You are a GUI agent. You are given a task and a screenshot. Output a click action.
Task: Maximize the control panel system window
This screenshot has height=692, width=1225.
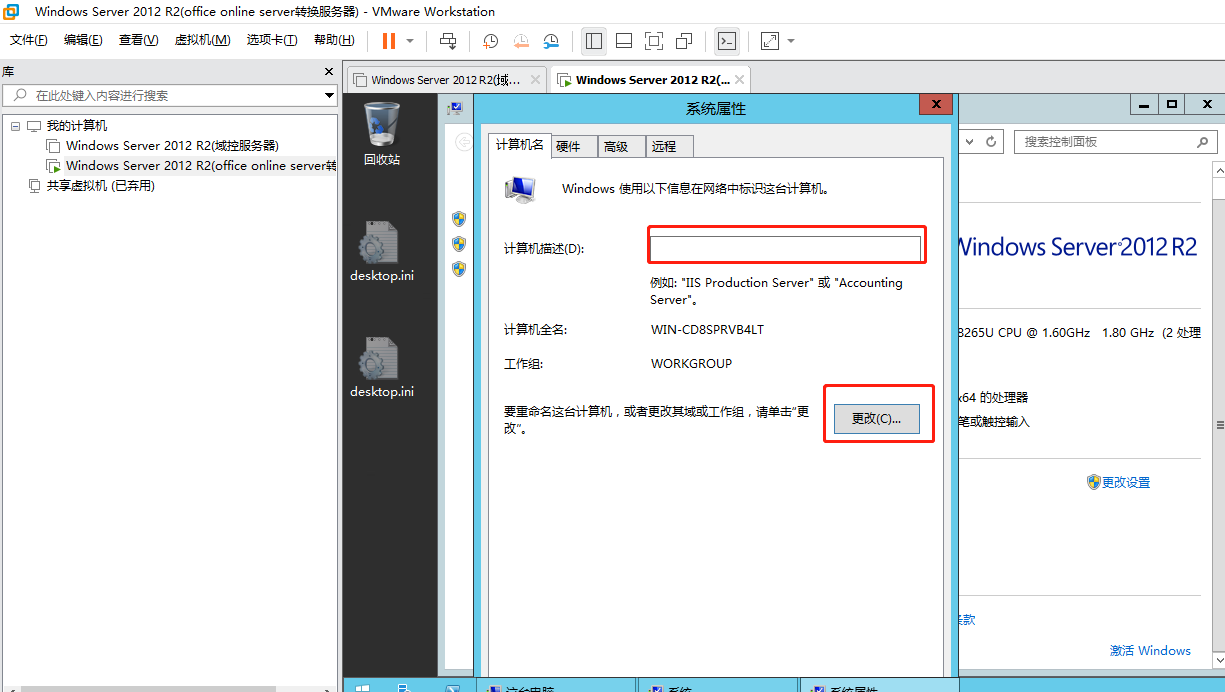click(x=1172, y=104)
